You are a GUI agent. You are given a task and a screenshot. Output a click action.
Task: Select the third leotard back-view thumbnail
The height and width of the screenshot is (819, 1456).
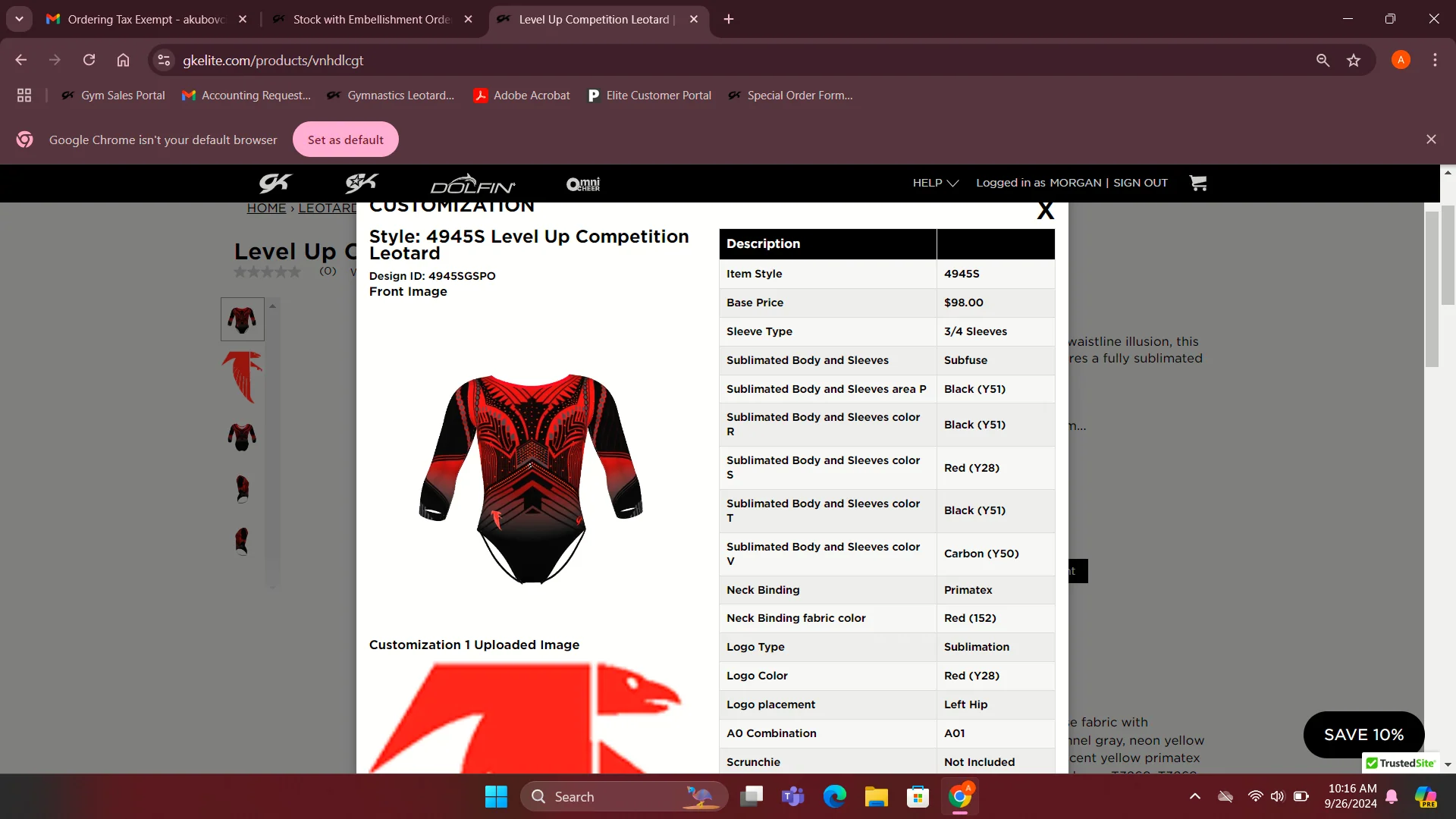243,437
